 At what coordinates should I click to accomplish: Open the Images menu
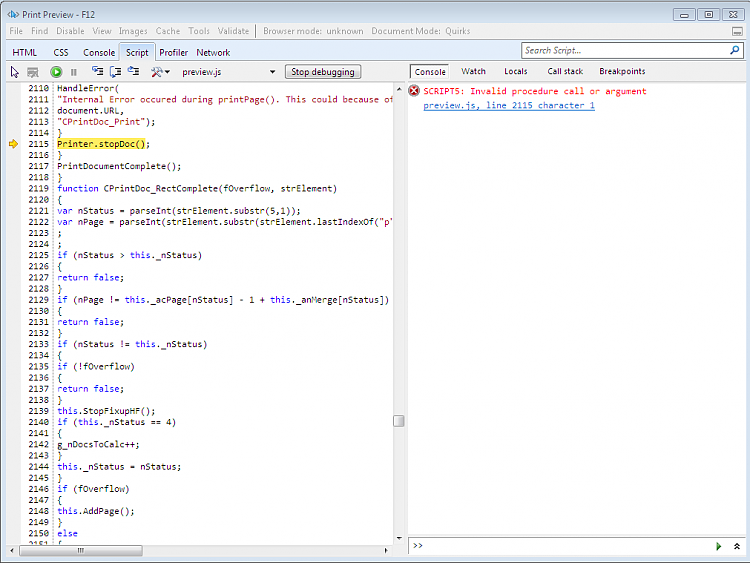click(133, 31)
